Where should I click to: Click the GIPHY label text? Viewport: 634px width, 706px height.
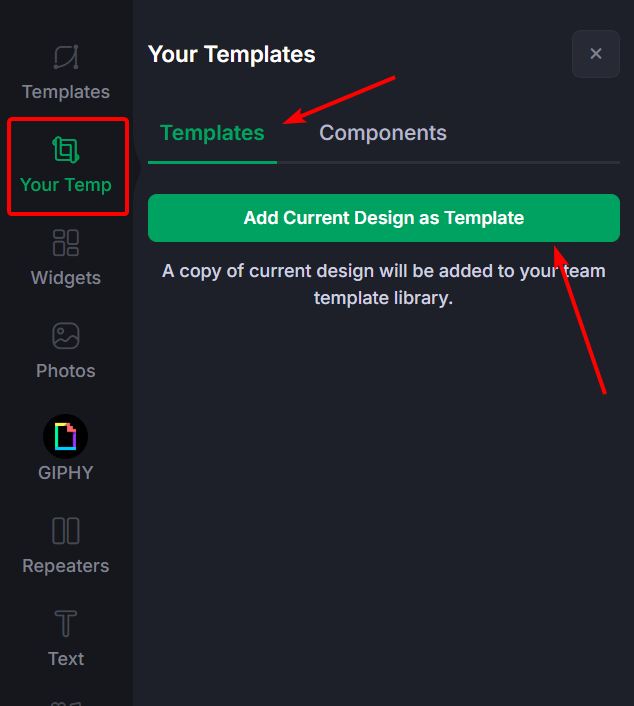pos(66,473)
